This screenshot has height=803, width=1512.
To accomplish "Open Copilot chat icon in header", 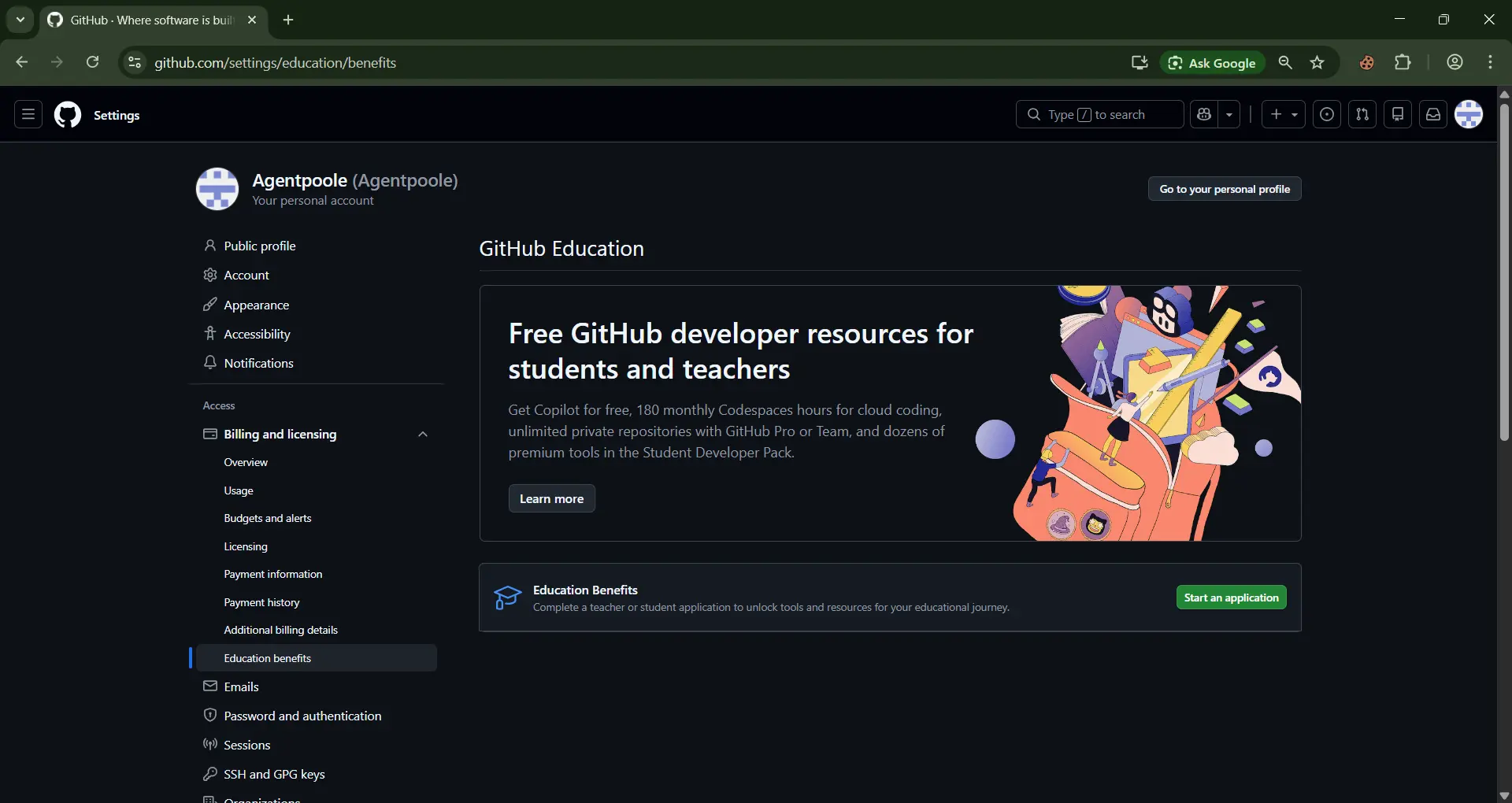I will click(x=1203, y=115).
